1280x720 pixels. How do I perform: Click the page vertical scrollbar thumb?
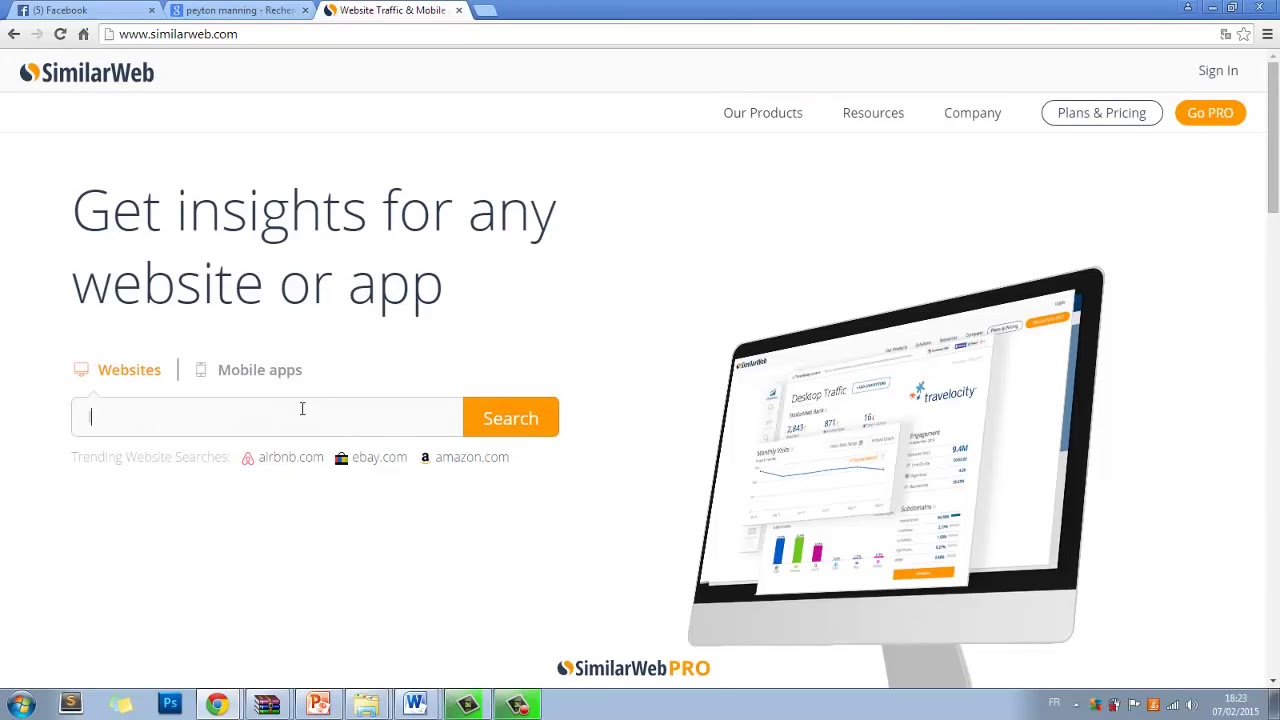[1273, 137]
